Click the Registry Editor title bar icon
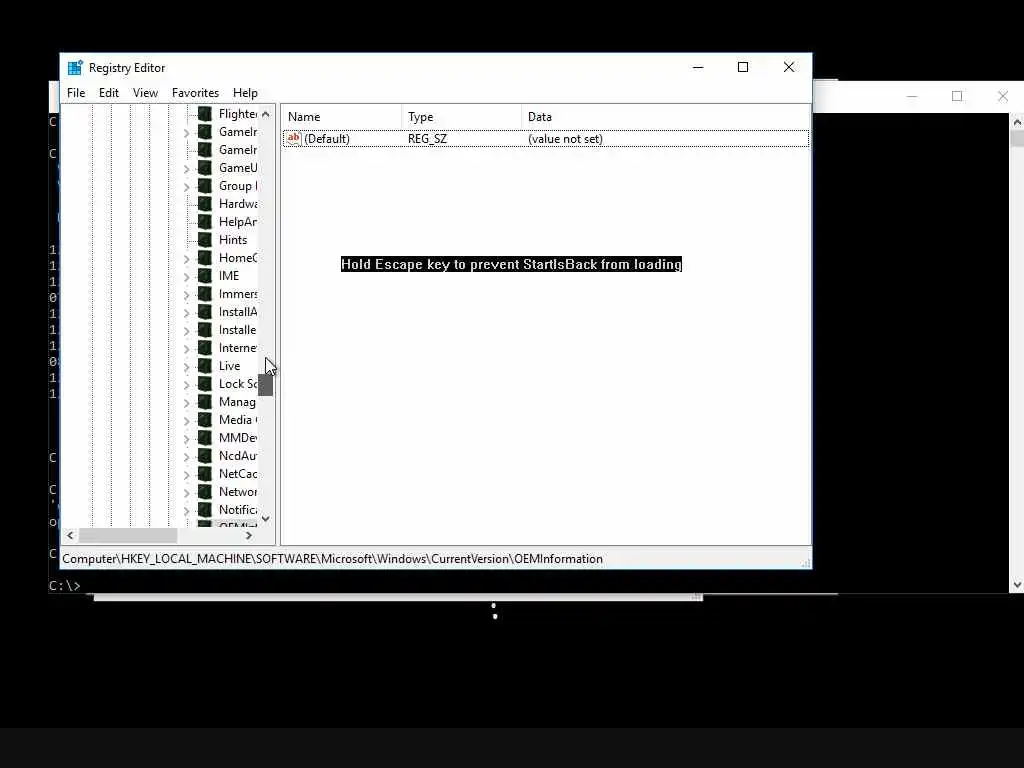Viewport: 1024px width, 768px height. (76, 68)
